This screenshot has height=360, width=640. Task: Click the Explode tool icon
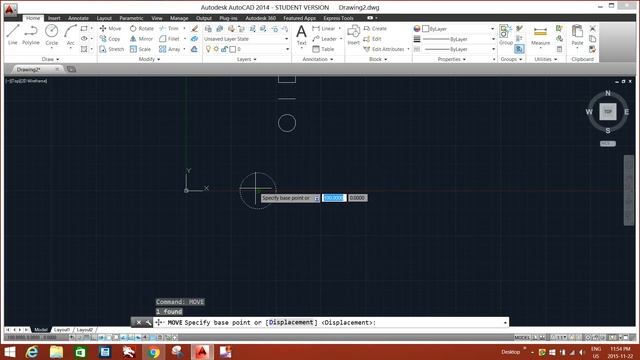coord(195,39)
